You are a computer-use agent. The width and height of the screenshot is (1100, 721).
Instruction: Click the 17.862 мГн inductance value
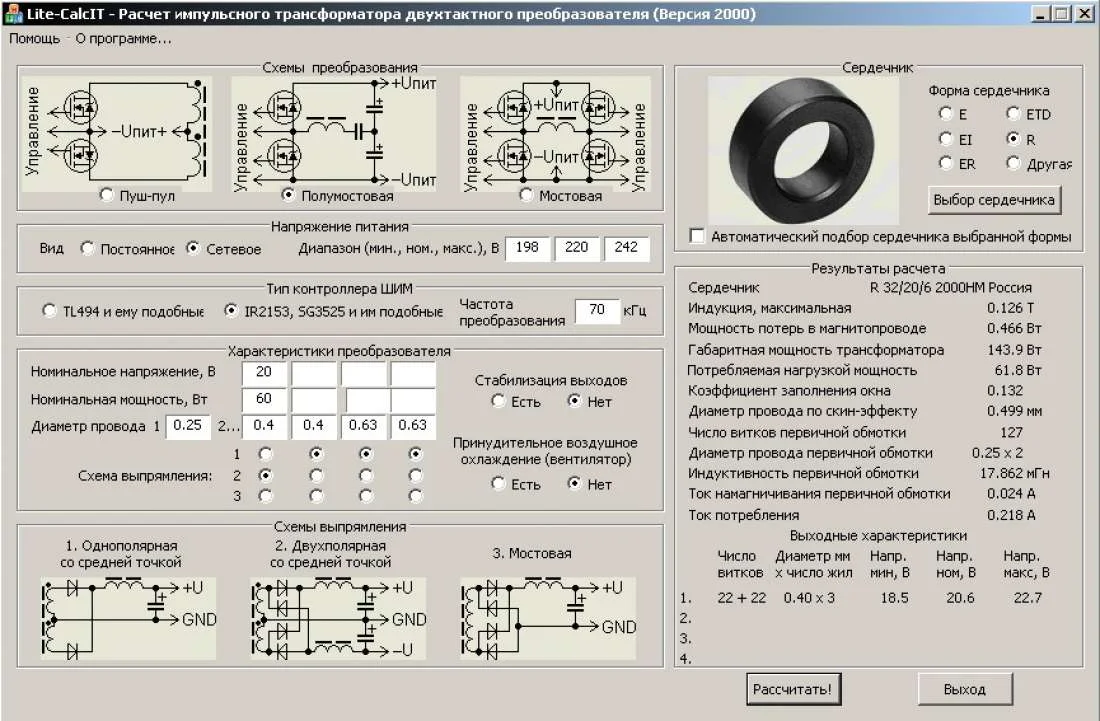coord(1014,473)
